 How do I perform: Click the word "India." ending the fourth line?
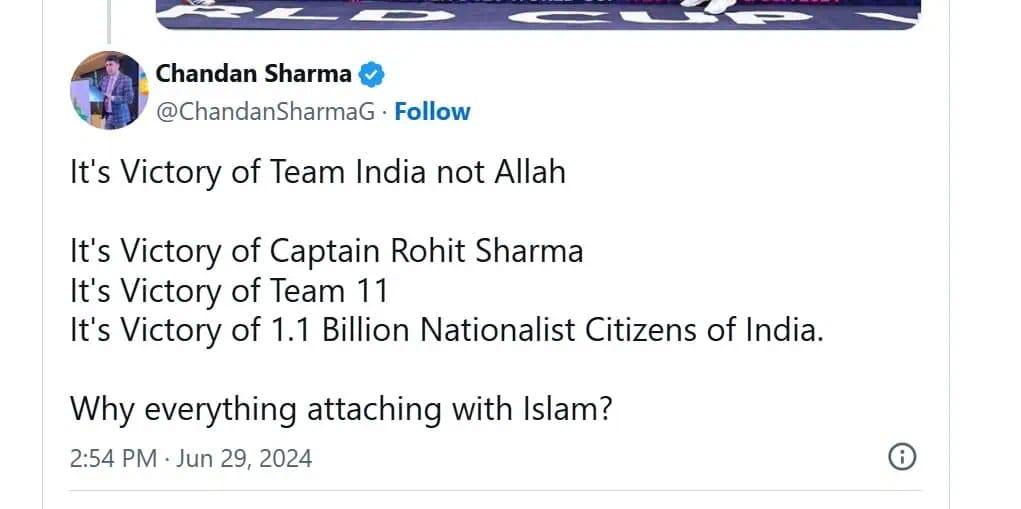point(783,330)
